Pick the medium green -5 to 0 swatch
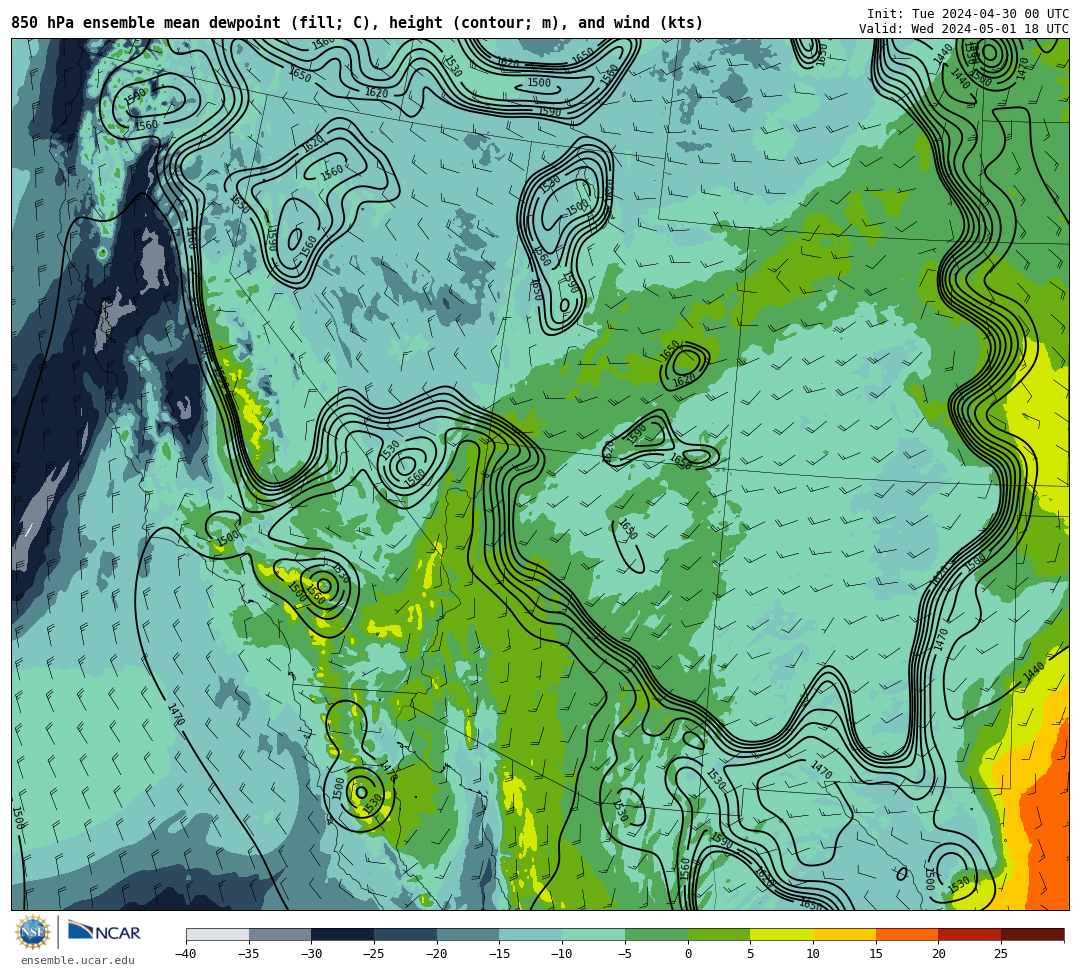This screenshot has width=1080, height=973. (656, 934)
